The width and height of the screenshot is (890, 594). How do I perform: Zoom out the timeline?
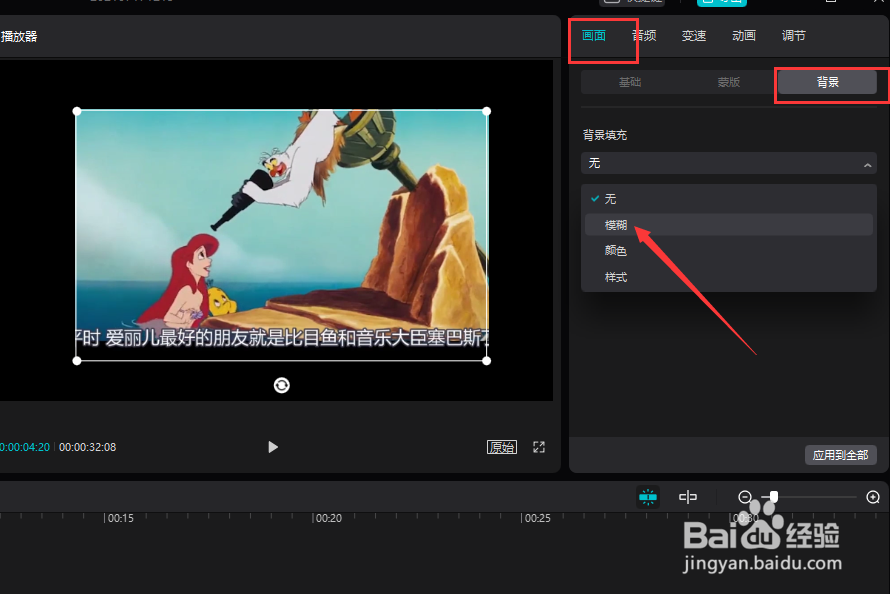coord(745,498)
